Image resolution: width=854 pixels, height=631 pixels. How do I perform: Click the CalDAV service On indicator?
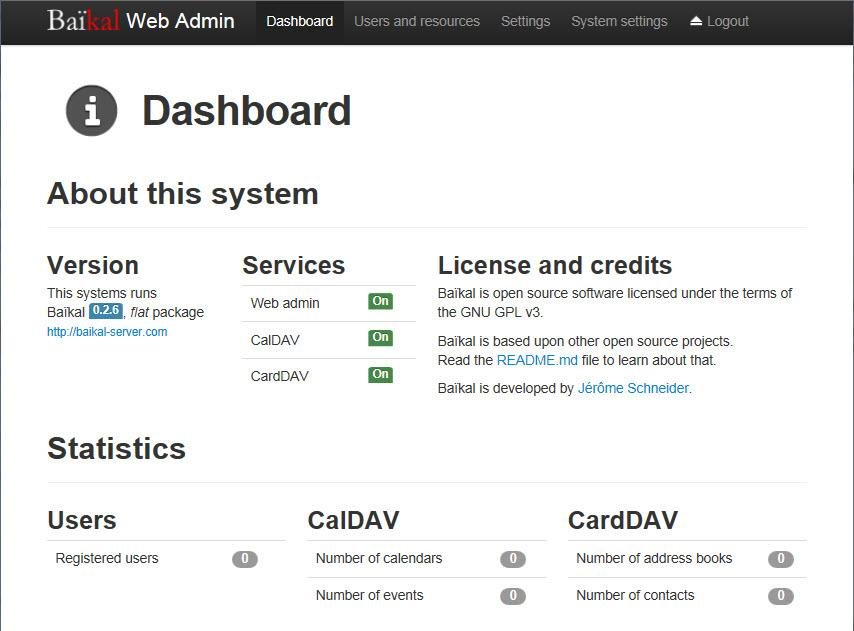pyautogui.click(x=380, y=338)
